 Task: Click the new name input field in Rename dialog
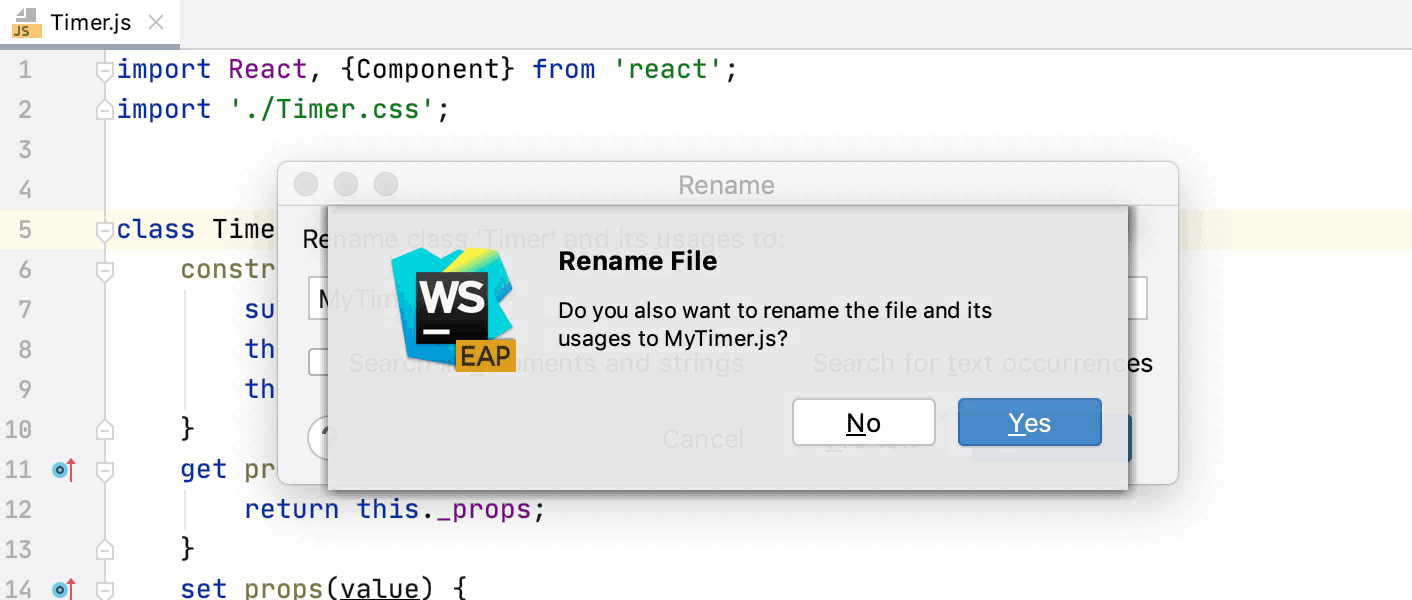728,298
